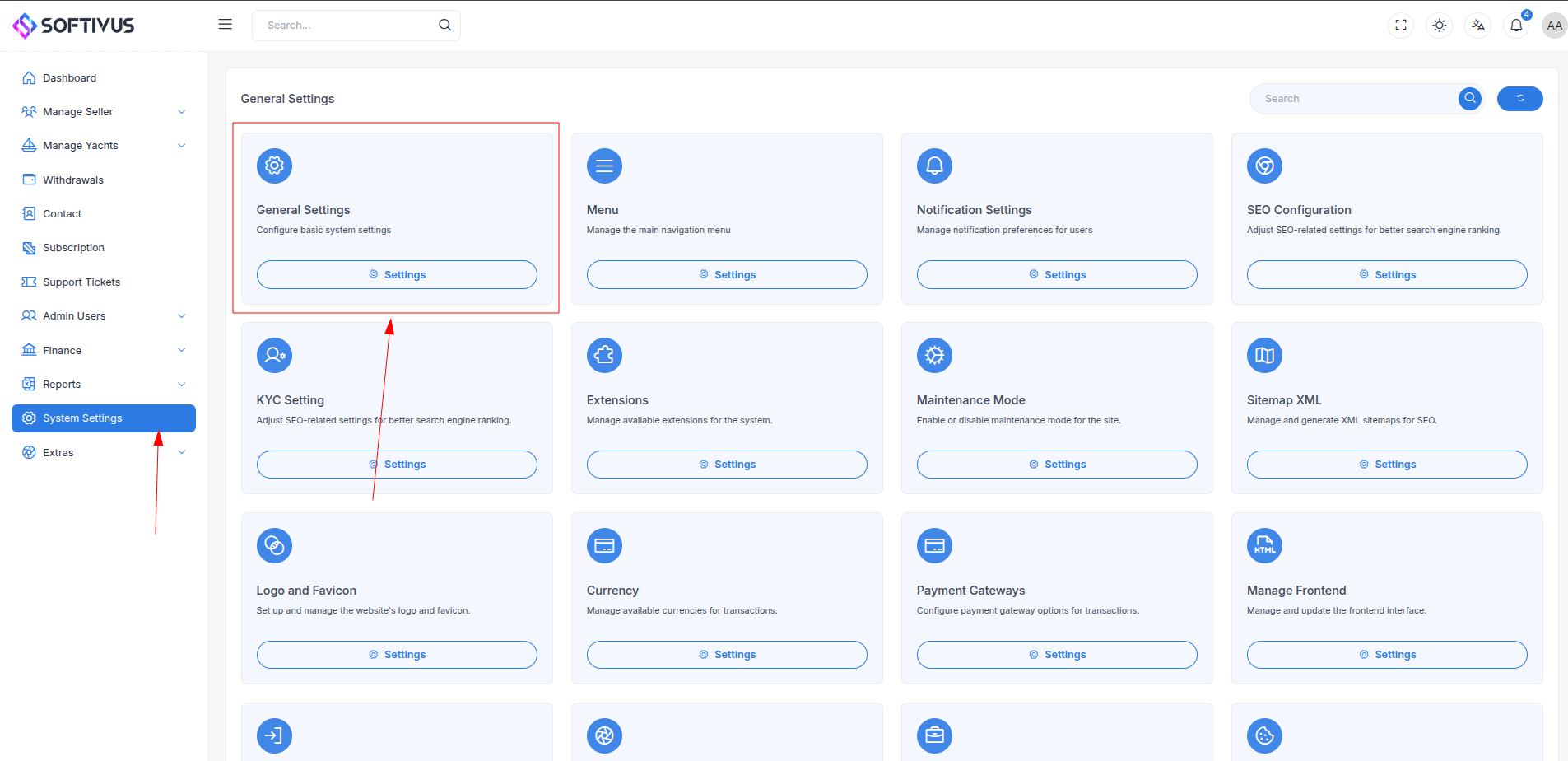Screen dimensions: 1568x761
Task: Open Settings for Sitemap XML card
Action: click(1387, 465)
